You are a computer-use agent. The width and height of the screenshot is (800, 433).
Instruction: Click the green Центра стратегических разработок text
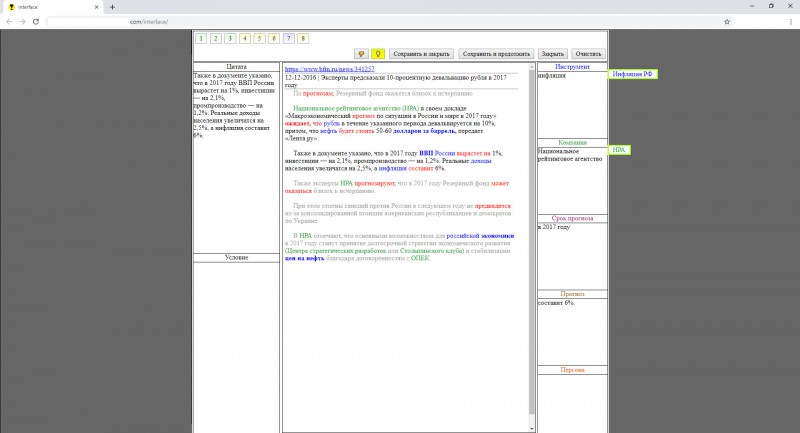click(336, 251)
